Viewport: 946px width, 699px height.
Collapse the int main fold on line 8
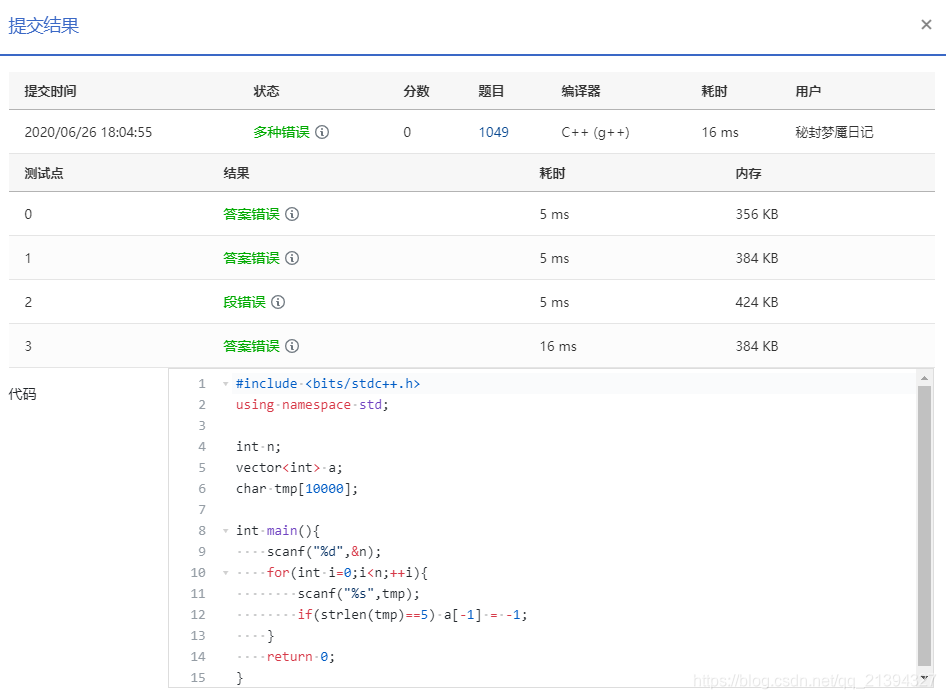tap(226, 531)
